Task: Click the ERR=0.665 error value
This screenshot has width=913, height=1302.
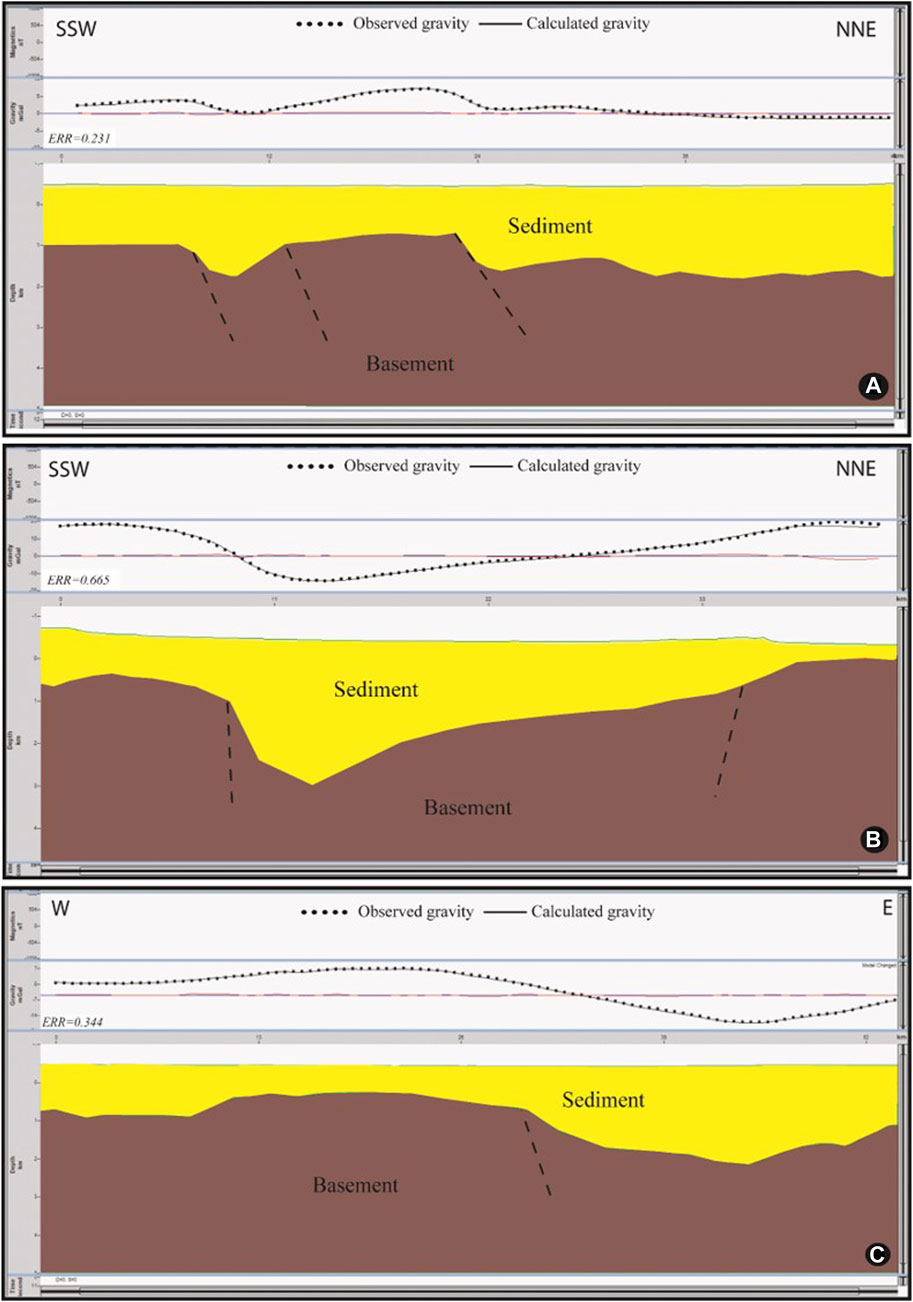Action: pos(79,579)
